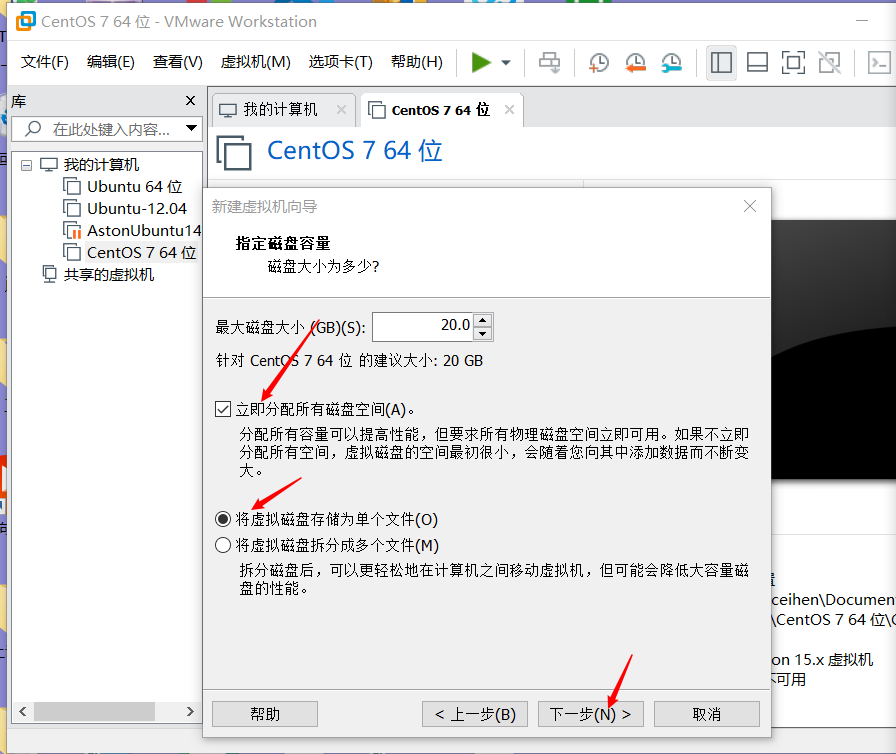
Task: Click the library search input field
Action: [x=107, y=129]
